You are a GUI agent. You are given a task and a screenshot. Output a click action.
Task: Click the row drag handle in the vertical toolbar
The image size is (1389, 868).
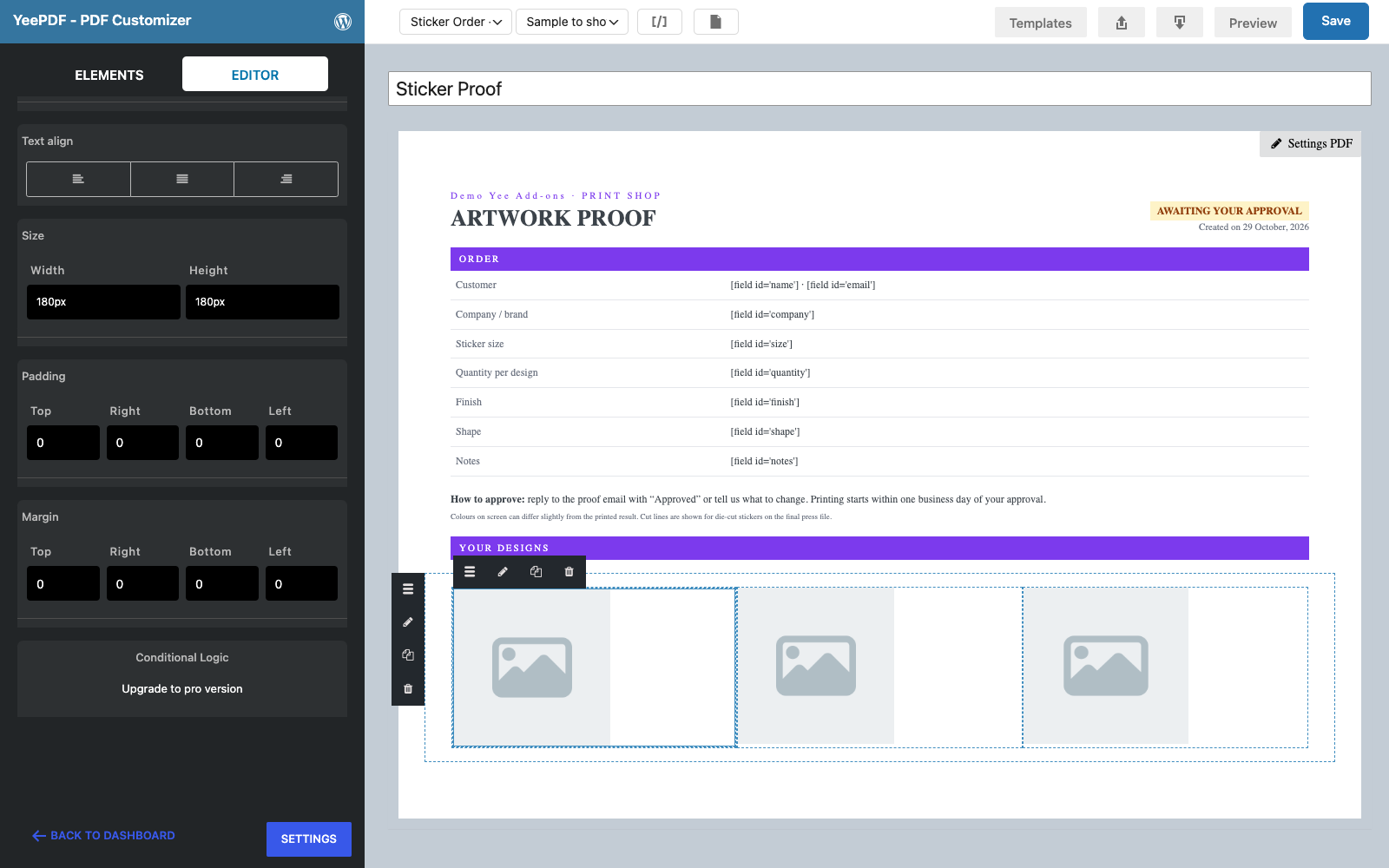pos(408,589)
